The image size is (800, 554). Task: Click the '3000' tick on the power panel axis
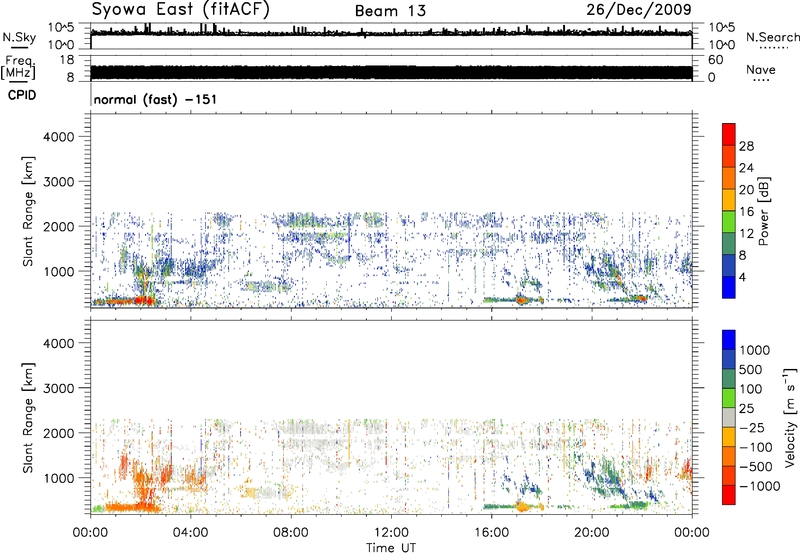[59, 182]
